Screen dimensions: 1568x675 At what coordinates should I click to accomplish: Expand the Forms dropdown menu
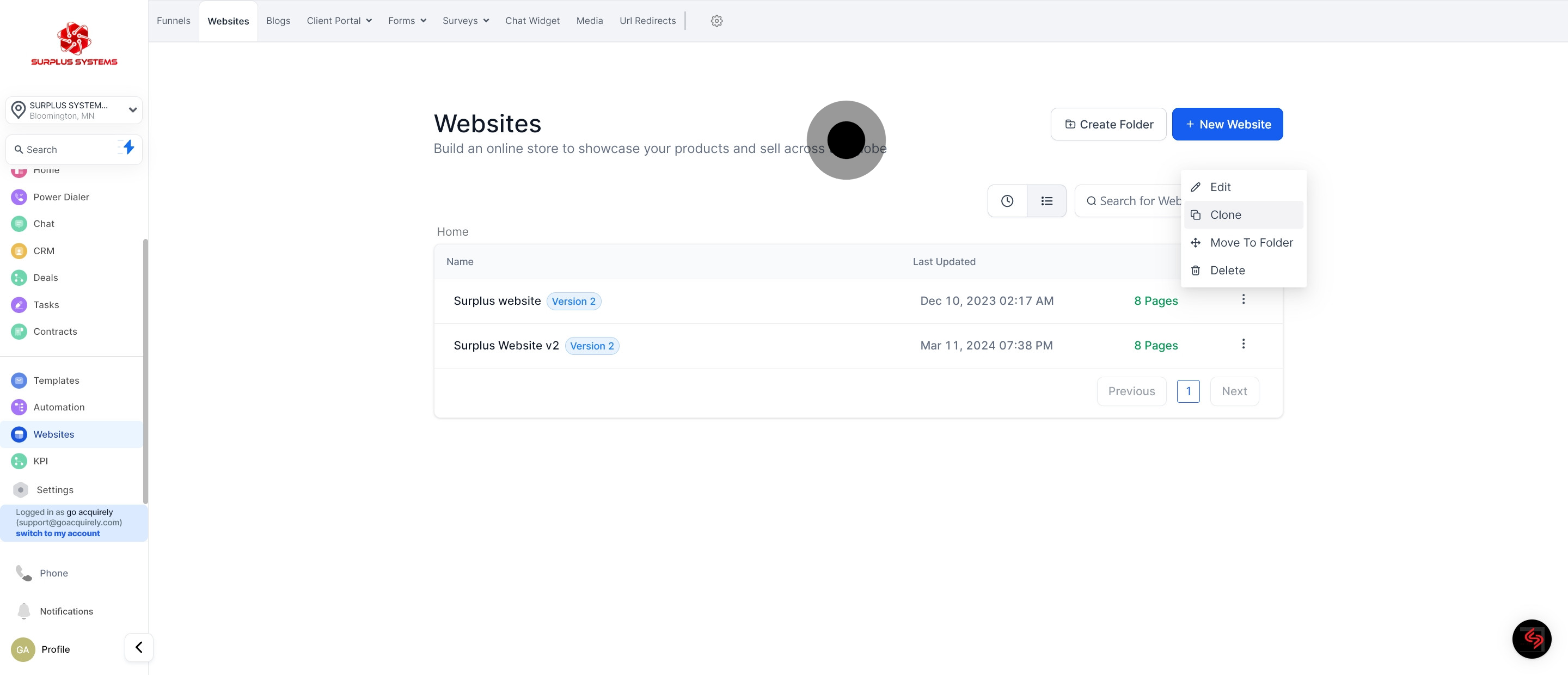[x=407, y=21]
